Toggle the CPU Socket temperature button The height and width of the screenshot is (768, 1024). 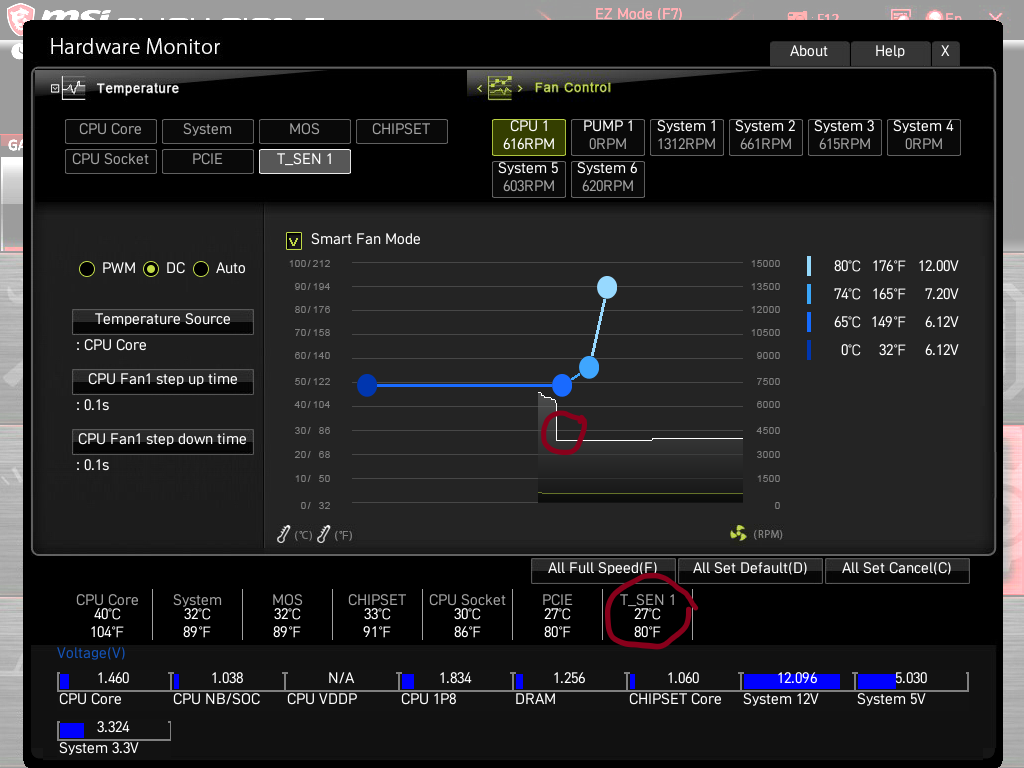(x=110, y=160)
